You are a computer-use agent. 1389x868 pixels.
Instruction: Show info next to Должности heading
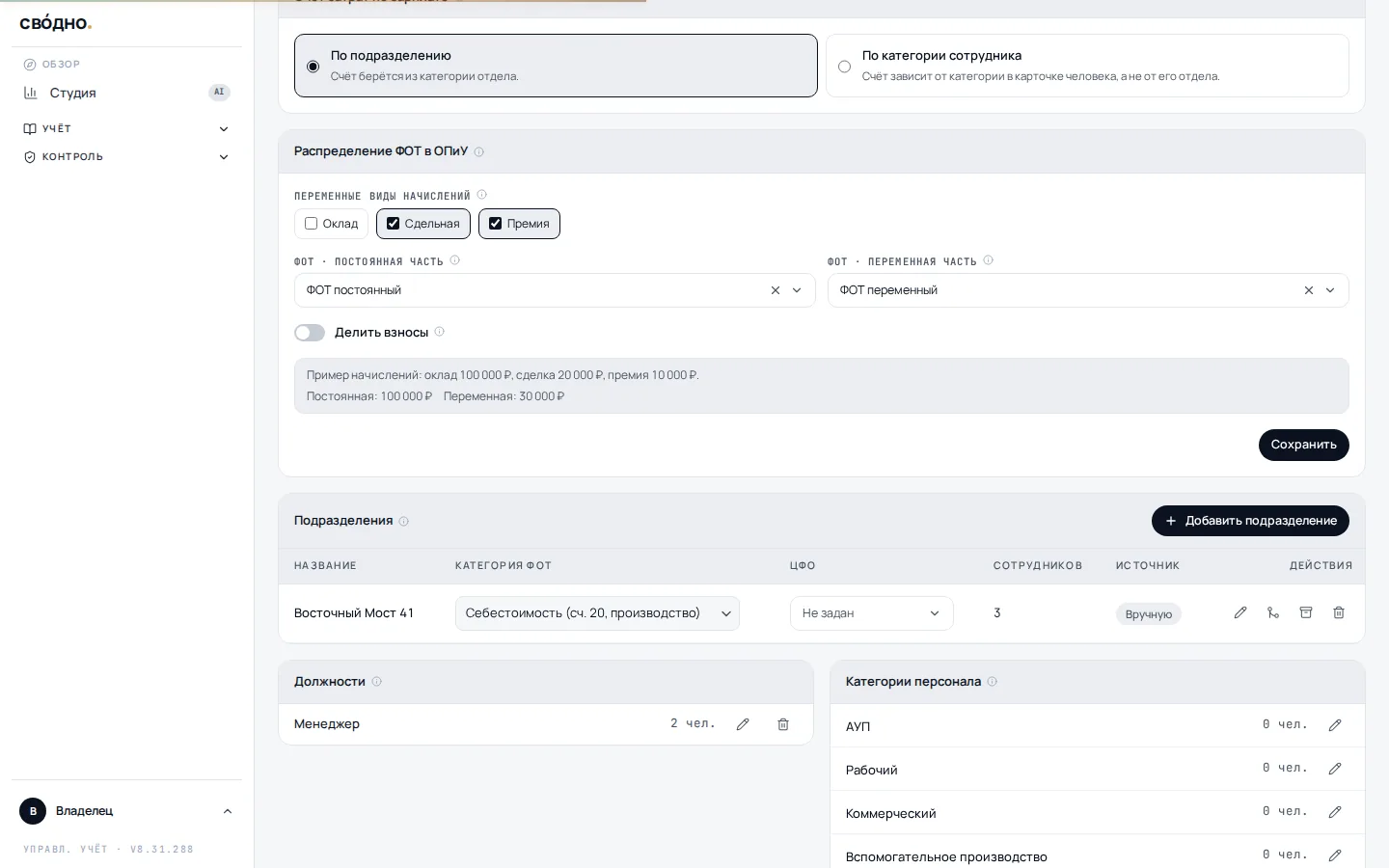pos(377,682)
